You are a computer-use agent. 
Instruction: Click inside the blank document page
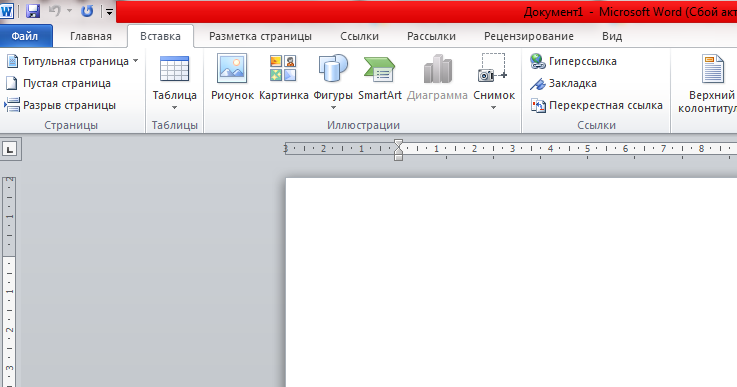tap(511, 282)
